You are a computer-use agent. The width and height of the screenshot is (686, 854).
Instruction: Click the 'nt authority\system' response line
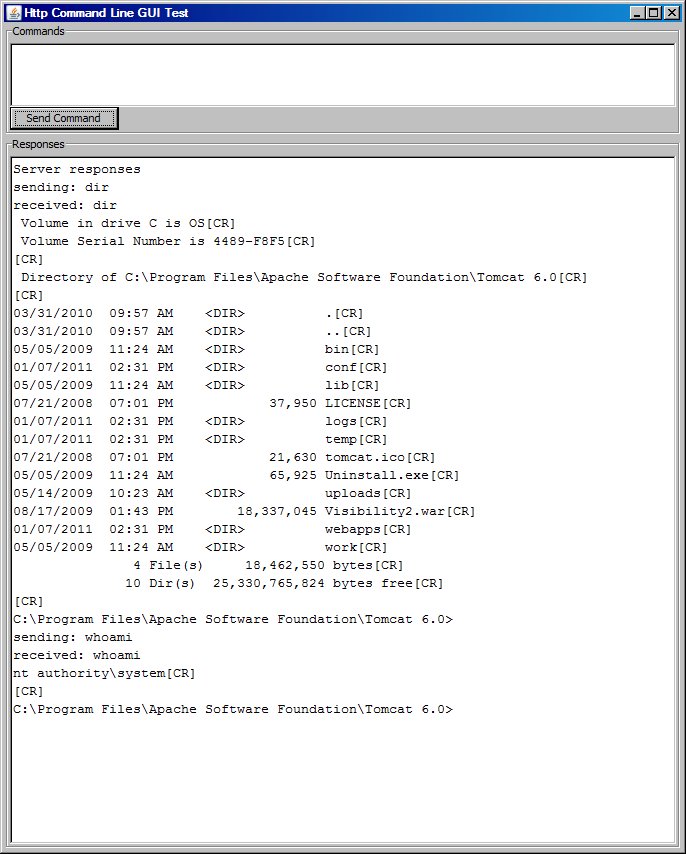pyautogui.click(x=104, y=673)
